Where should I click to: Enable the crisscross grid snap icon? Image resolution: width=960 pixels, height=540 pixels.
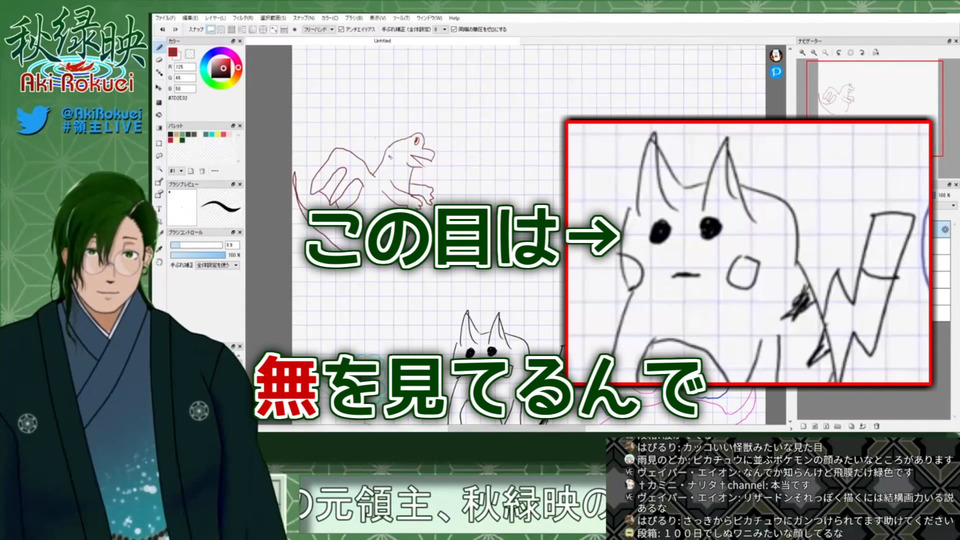pyautogui.click(x=231, y=29)
